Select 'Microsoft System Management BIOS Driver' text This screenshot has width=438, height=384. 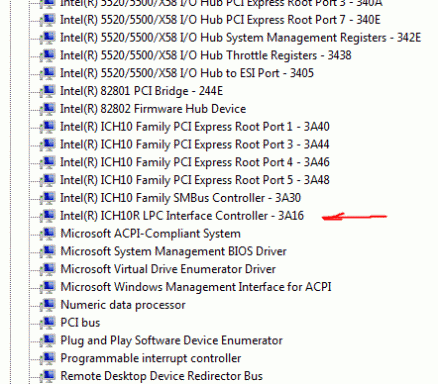tap(173, 252)
